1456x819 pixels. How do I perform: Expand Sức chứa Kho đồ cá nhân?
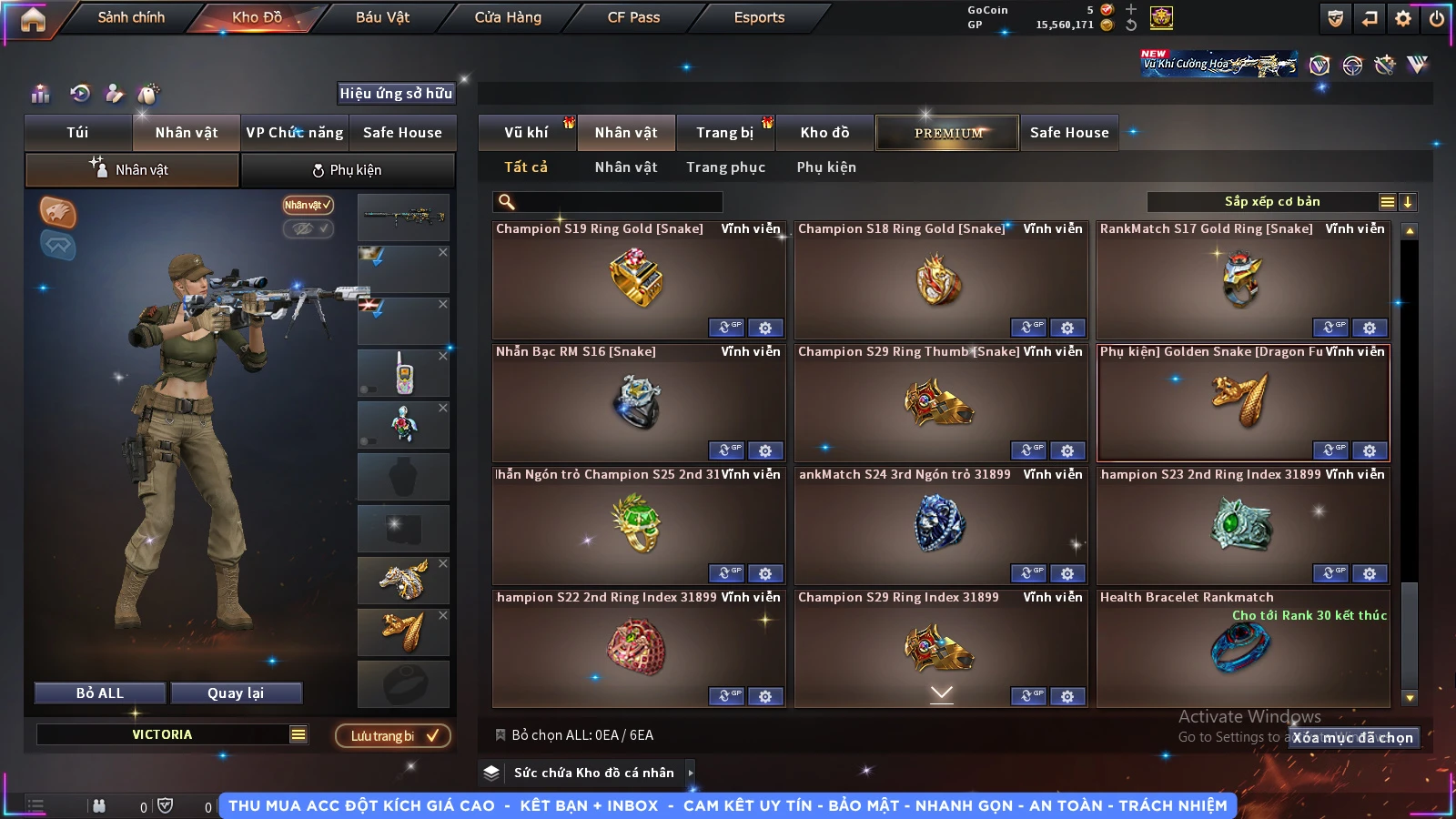[x=691, y=773]
